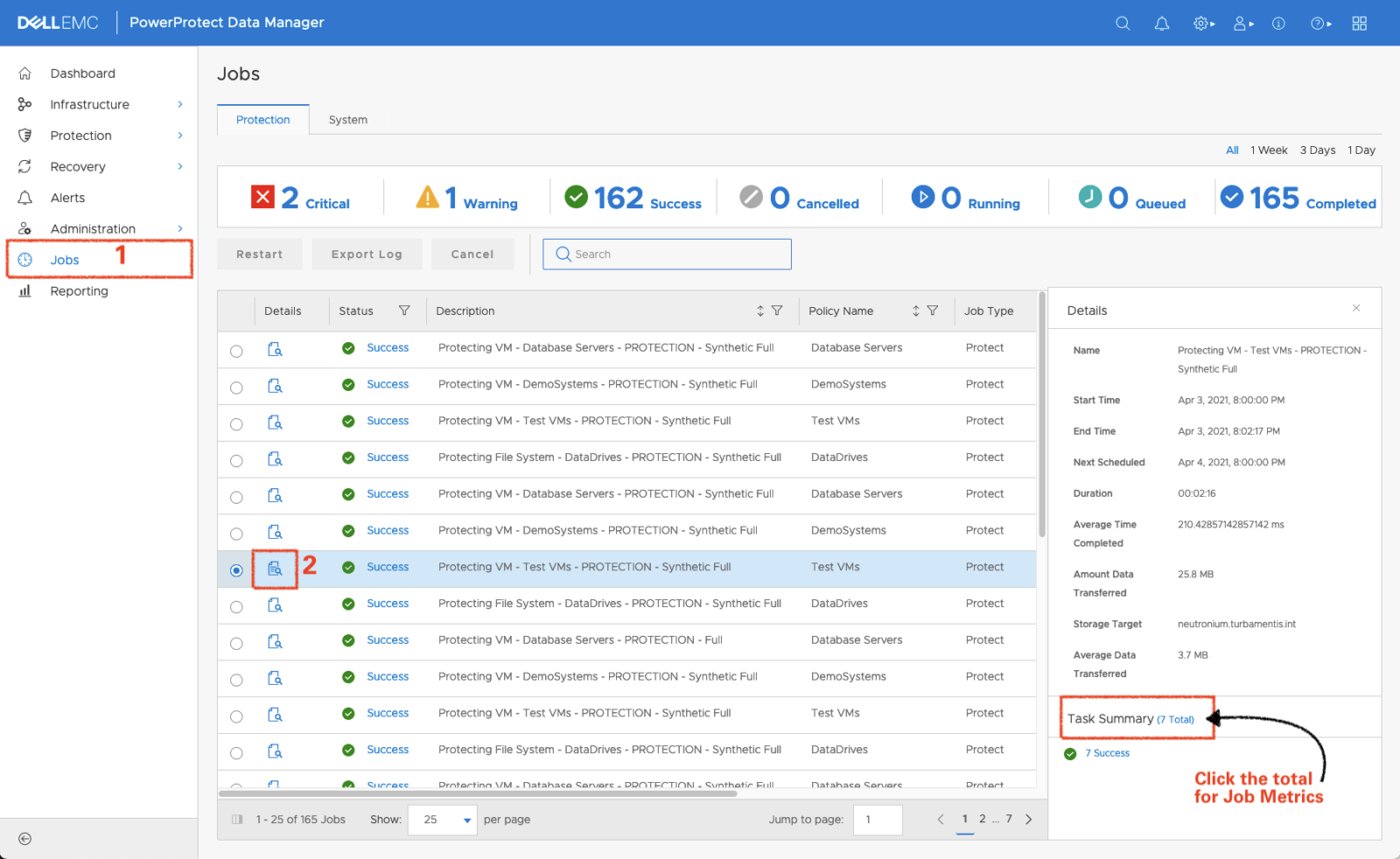Viewport: 1400px width, 859px height.
Task: Select the first Database Servers job row
Action: click(236, 350)
